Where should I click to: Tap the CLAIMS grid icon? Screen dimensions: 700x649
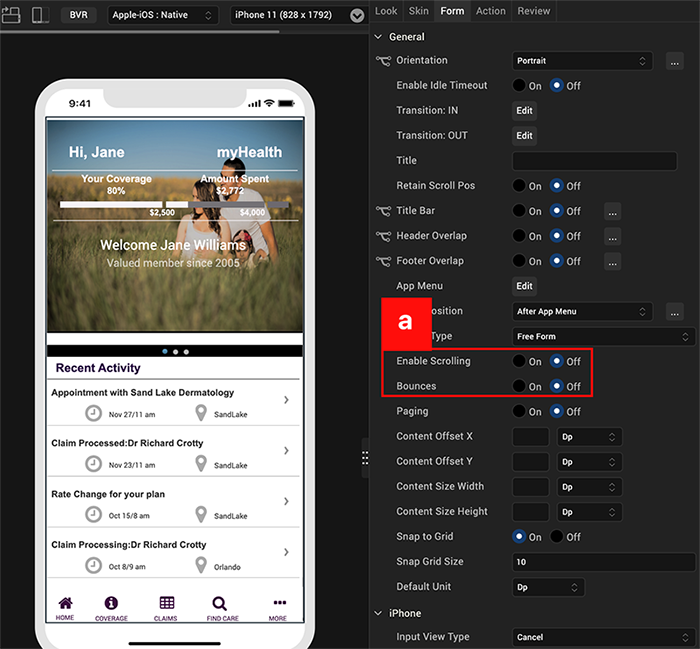pyautogui.click(x=166, y=603)
